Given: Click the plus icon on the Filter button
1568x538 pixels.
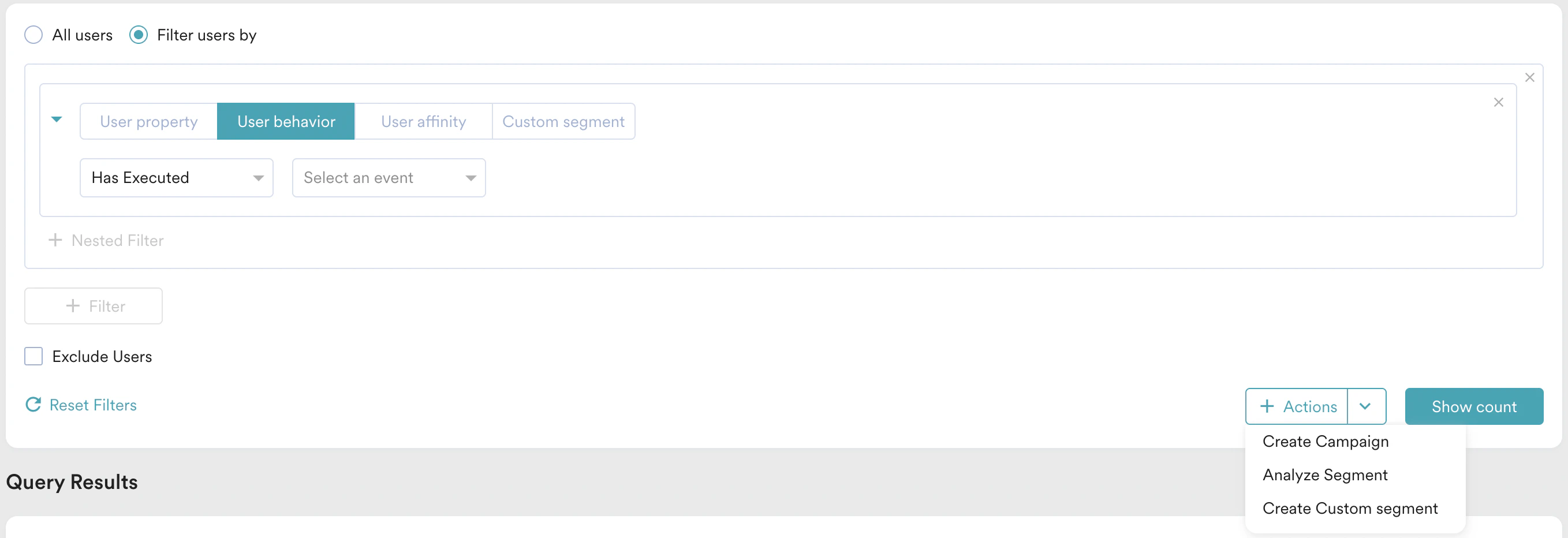Looking at the screenshot, I should click(x=74, y=306).
